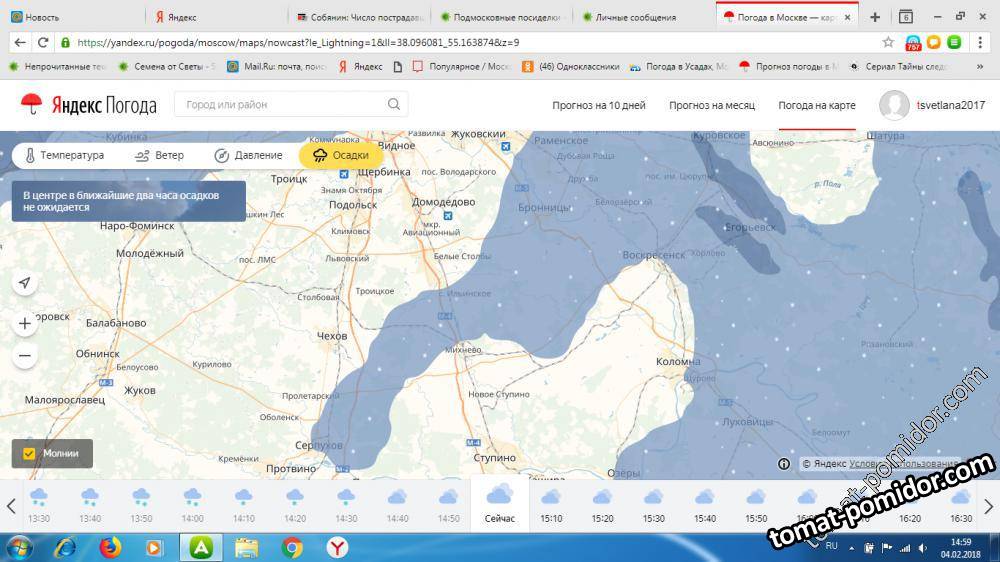Open Одноклассники bookmark

coord(571,66)
